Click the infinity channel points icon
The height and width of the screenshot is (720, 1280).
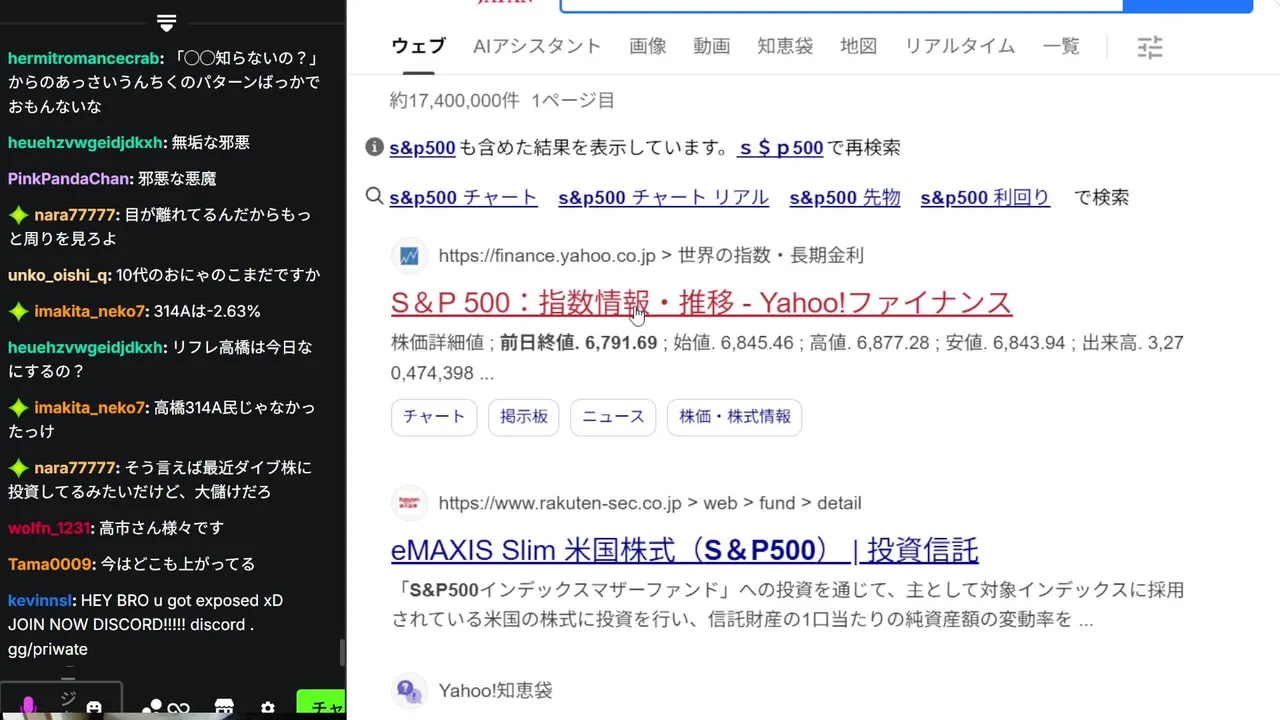tap(179, 709)
